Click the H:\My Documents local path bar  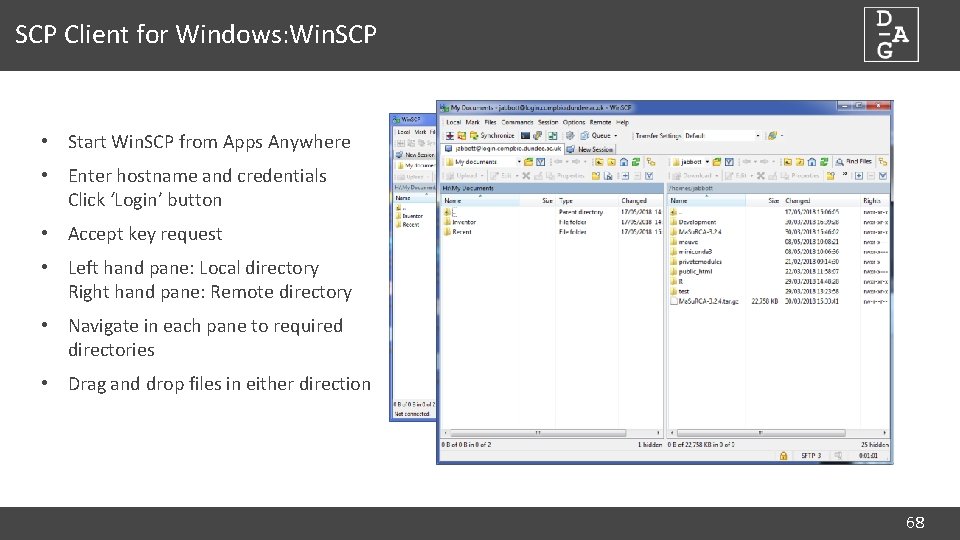point(552,188)
